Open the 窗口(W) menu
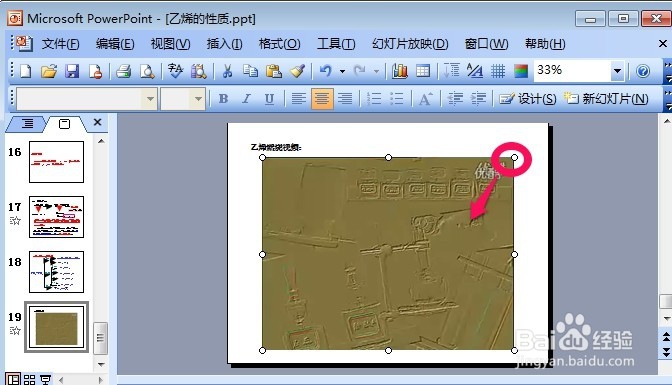 [486, 44]
